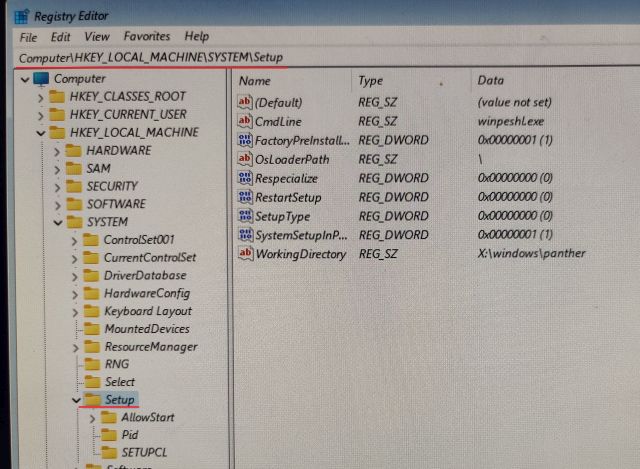Collapse the Computer root node
The width and height of the screenshot is (640, 469).
pyautogui.click(x=25, y=79)
